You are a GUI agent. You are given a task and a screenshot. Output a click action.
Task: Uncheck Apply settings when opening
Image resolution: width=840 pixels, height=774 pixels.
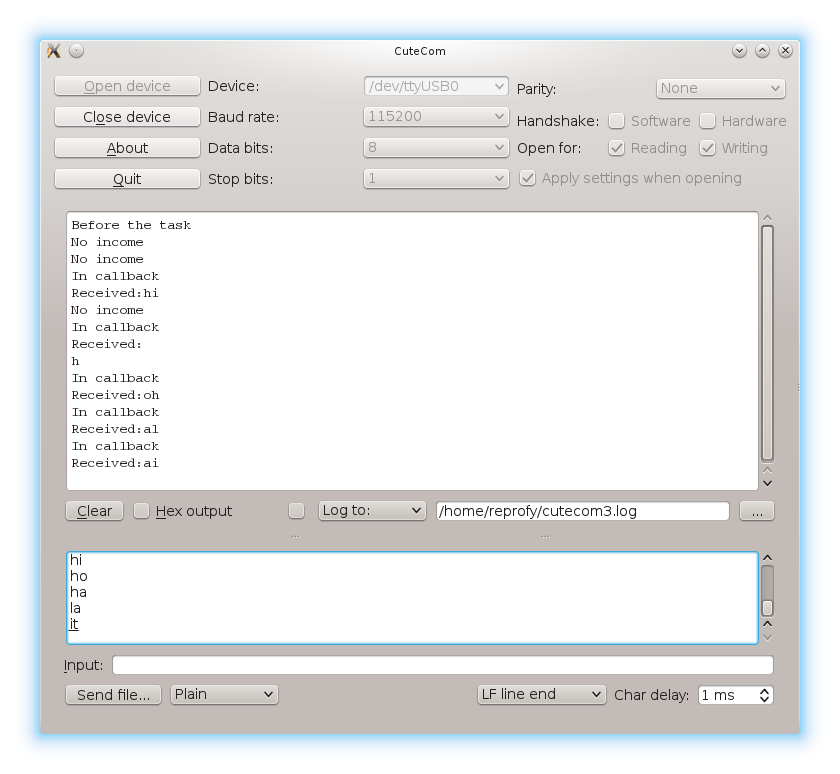527,178
